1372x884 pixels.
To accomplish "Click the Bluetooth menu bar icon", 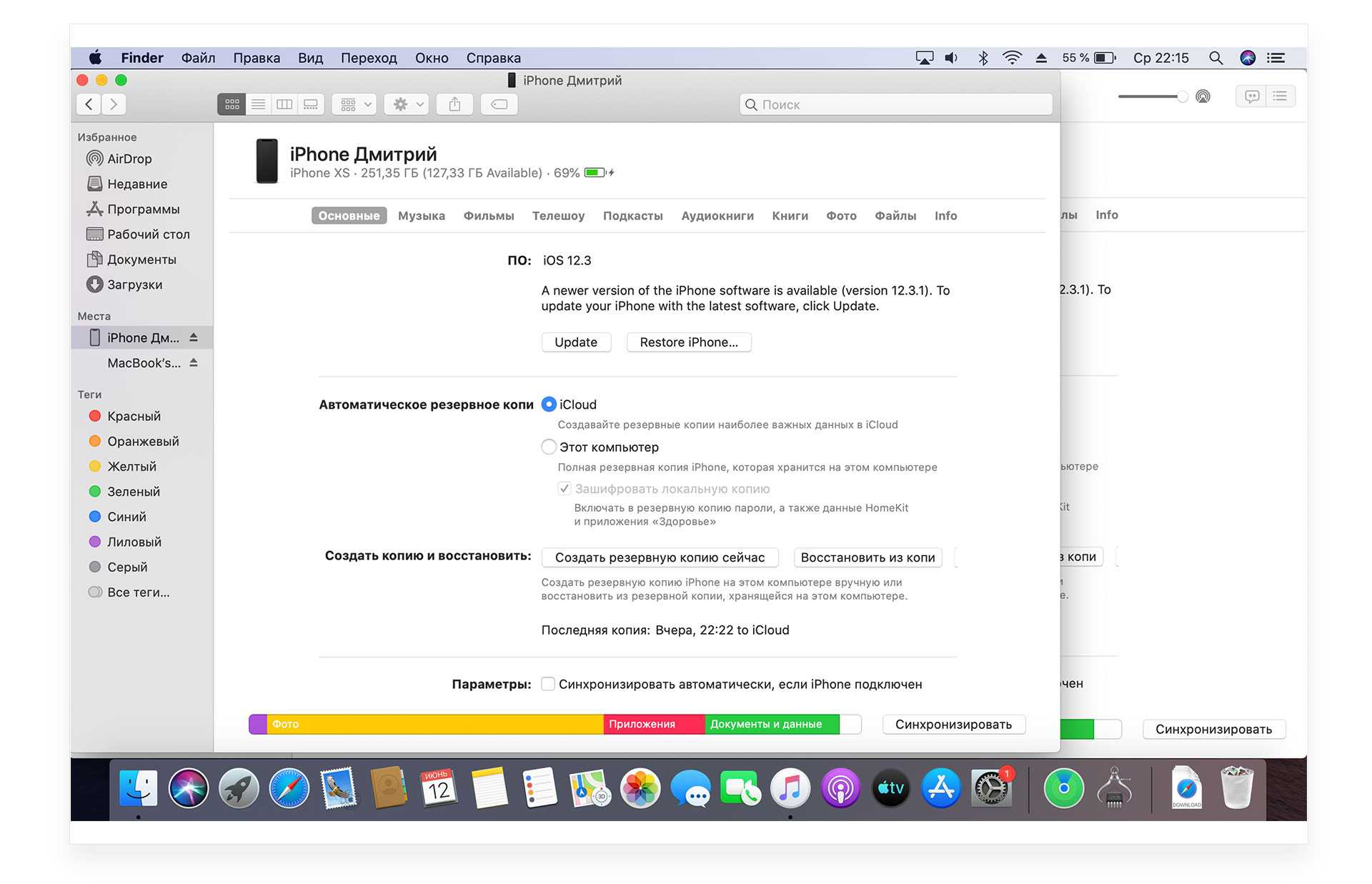I will pos(983,58).
